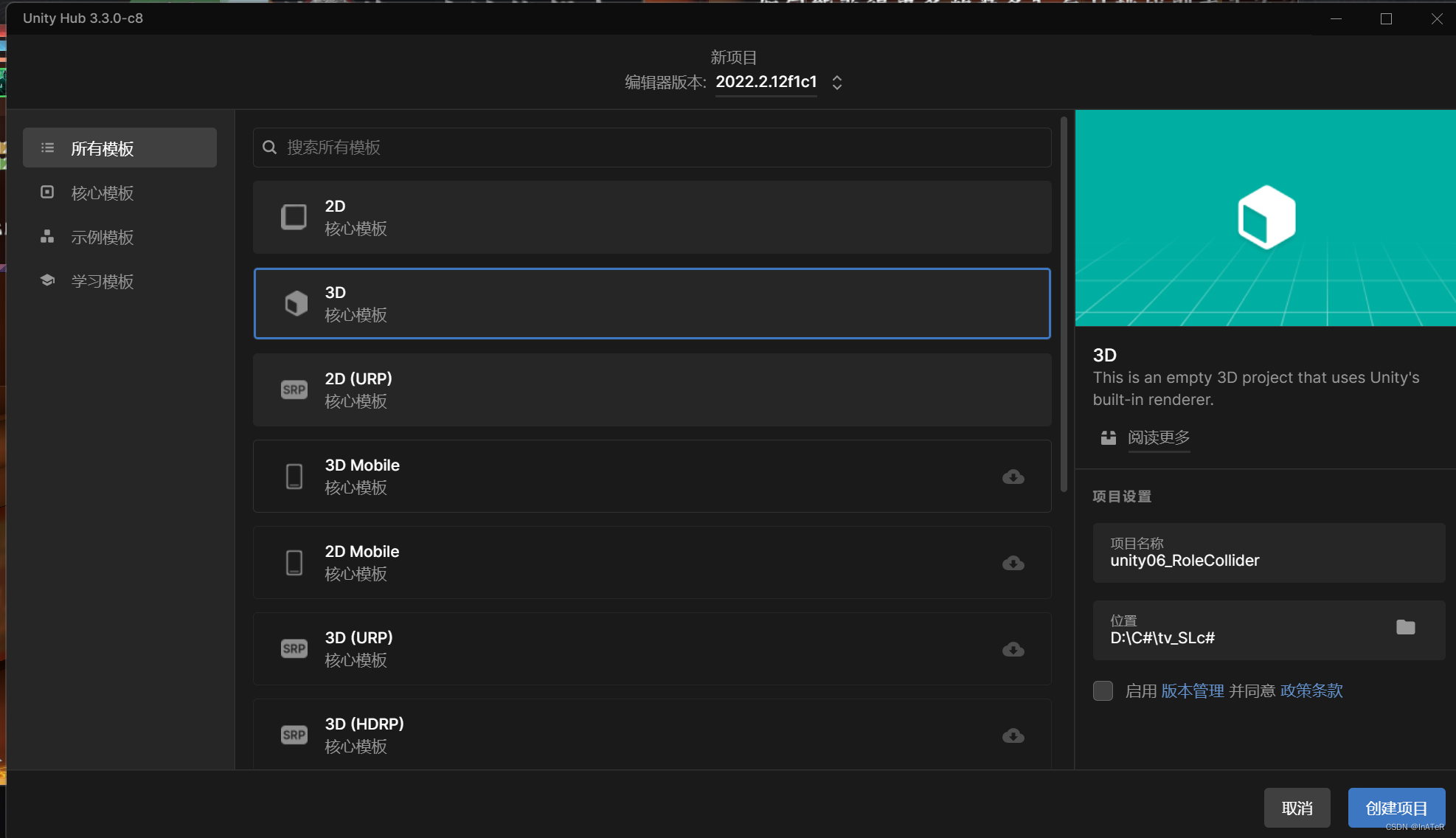Image resolution: width=1456 pixels, height=838 pixels.
Task: Open the 政策条款 link
Action: (1311, 690)
